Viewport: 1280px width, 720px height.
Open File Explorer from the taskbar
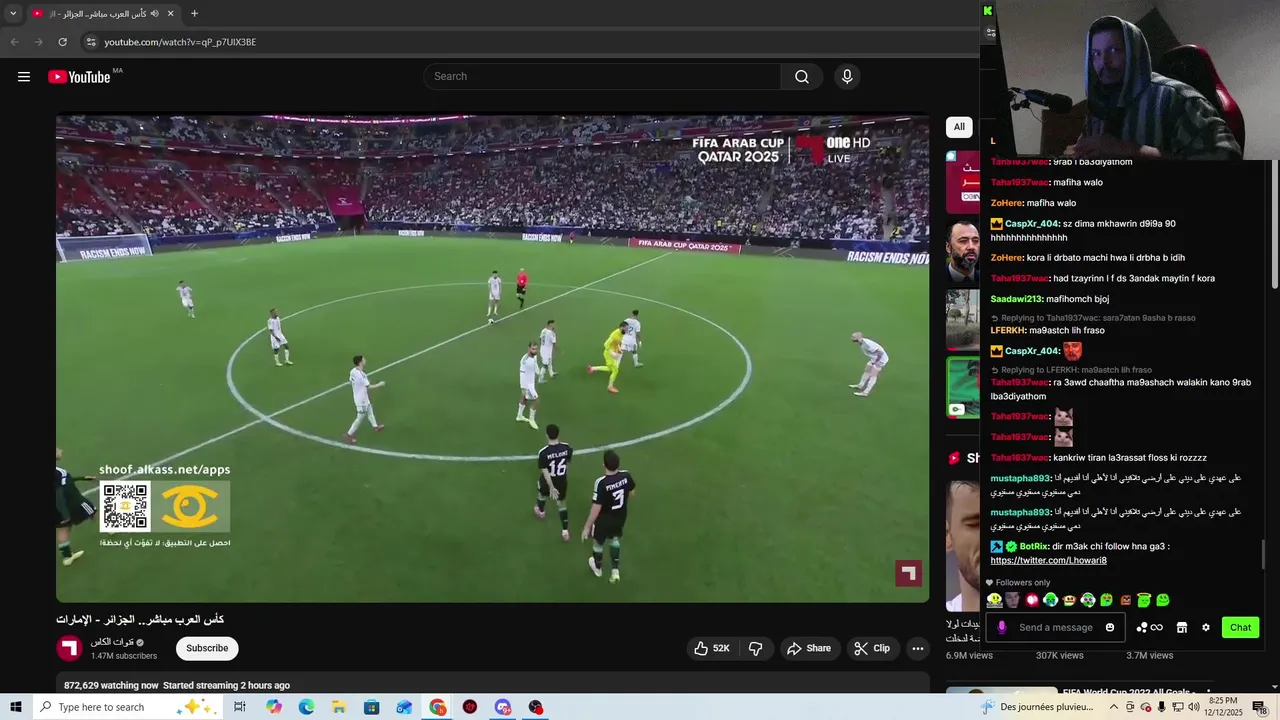click(x=339, y=707)
